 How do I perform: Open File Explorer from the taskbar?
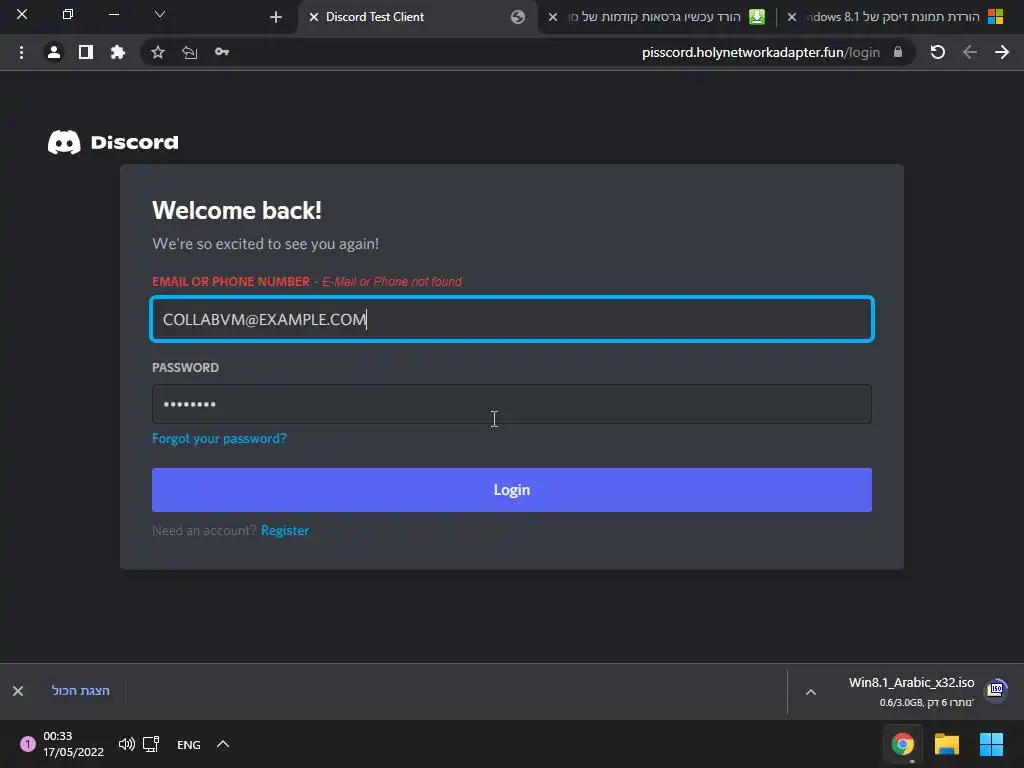pyautogui.click(x=947, y=744)
